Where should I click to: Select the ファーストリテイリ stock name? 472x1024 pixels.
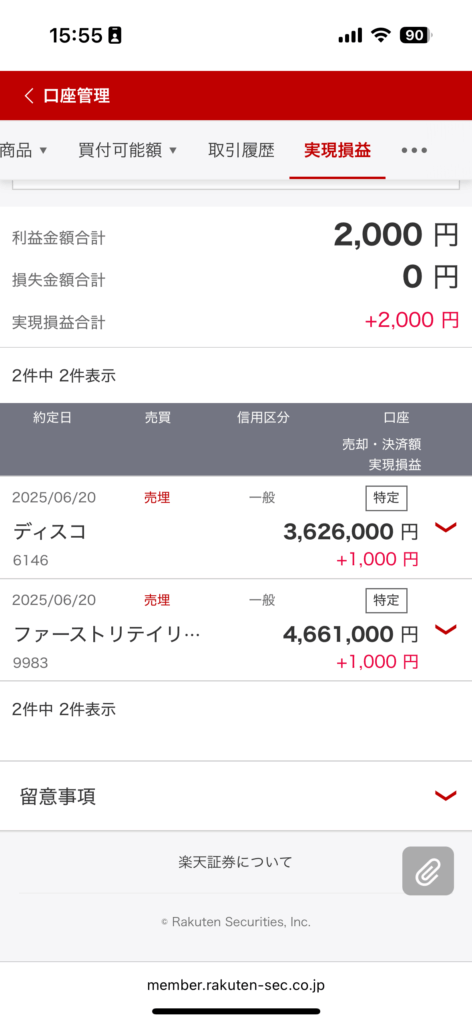click(x=106, y=634)
